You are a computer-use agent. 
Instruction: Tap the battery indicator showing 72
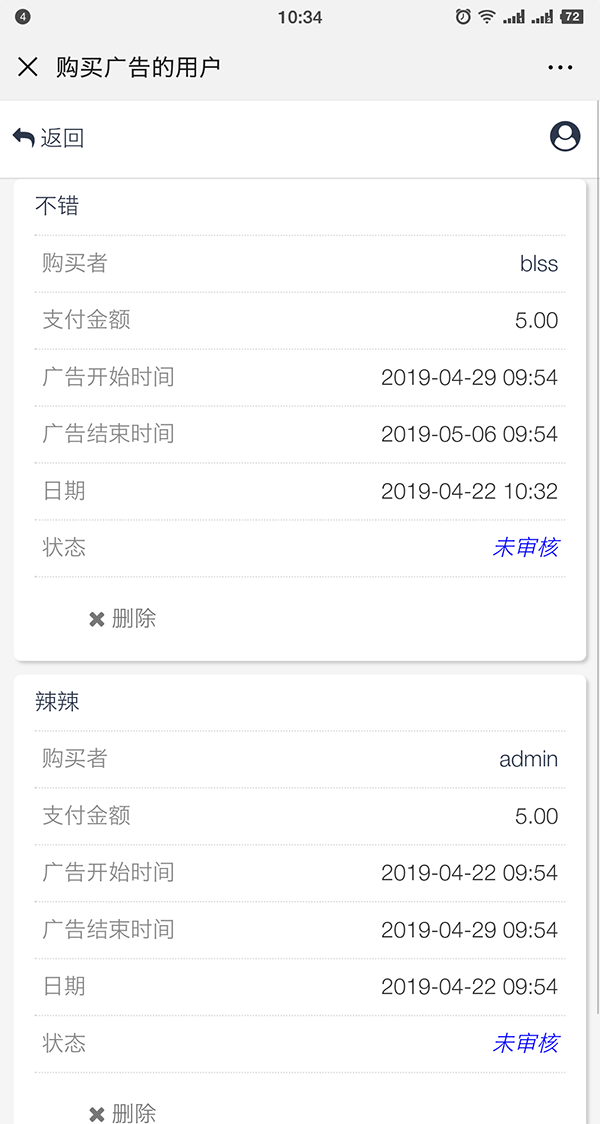(572, 16)
